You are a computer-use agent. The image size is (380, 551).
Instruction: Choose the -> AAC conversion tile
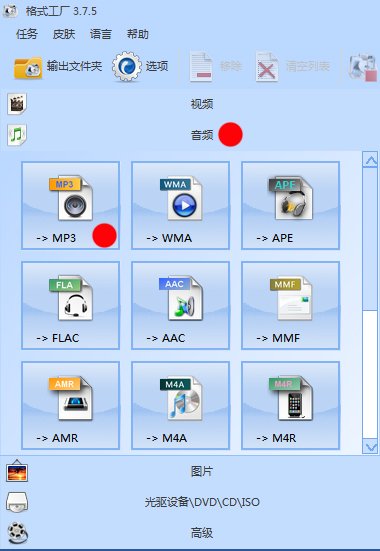[x=181, y=305]
